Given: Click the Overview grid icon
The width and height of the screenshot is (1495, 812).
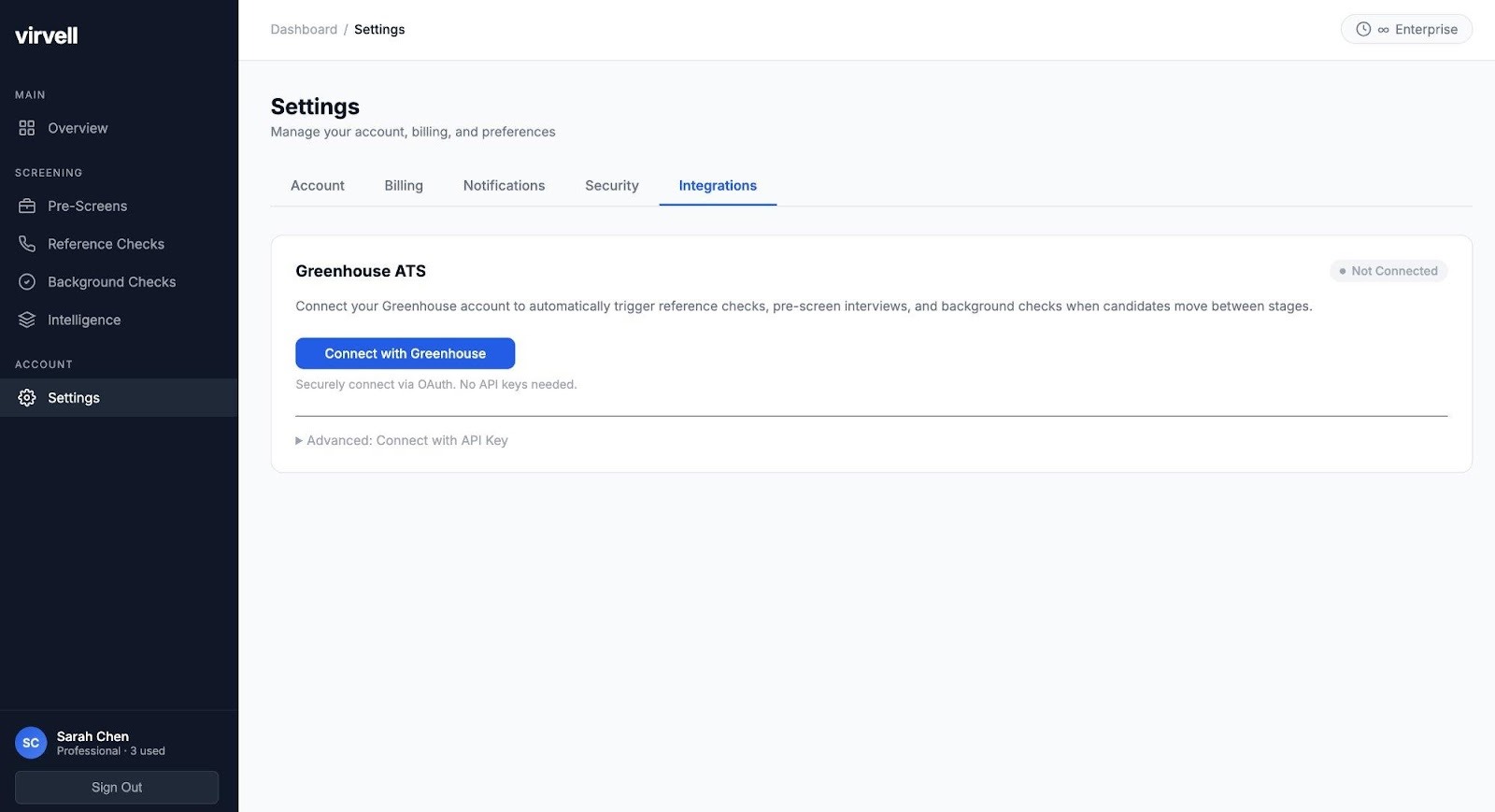Looking at the screenshot, I should coord(27,128).
